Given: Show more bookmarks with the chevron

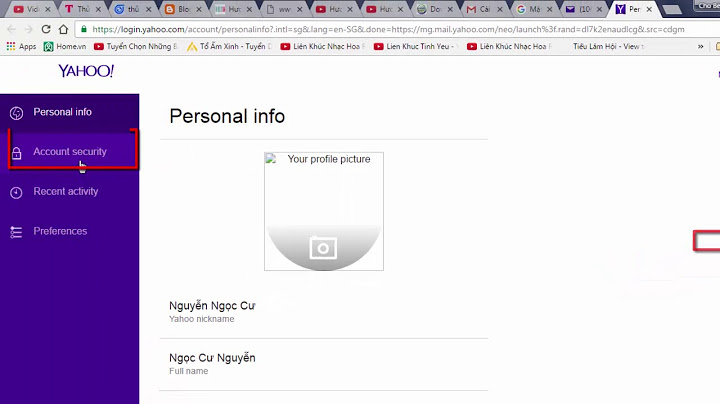Looking at the screenshot, I should [x=701, y=46].
